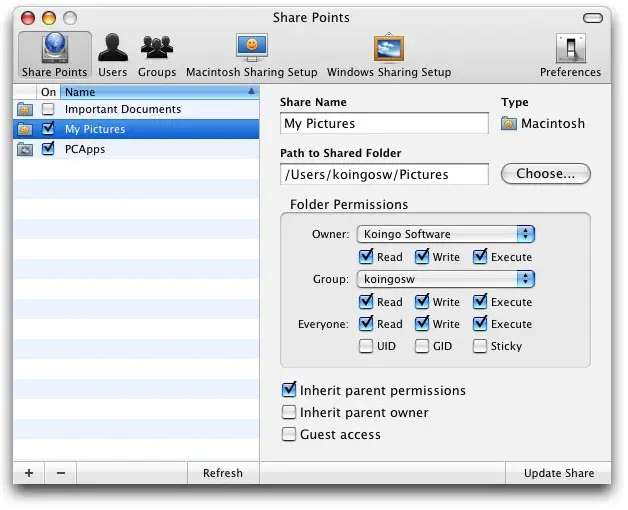Enable the GID checkbox

422,346
